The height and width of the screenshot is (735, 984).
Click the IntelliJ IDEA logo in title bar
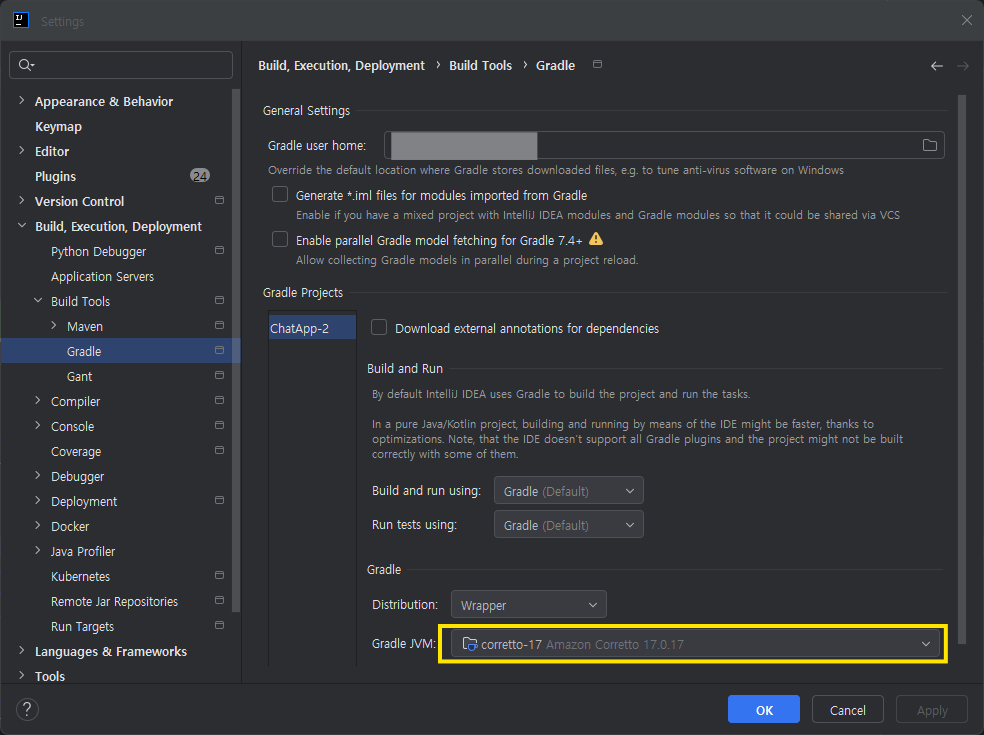20,20
